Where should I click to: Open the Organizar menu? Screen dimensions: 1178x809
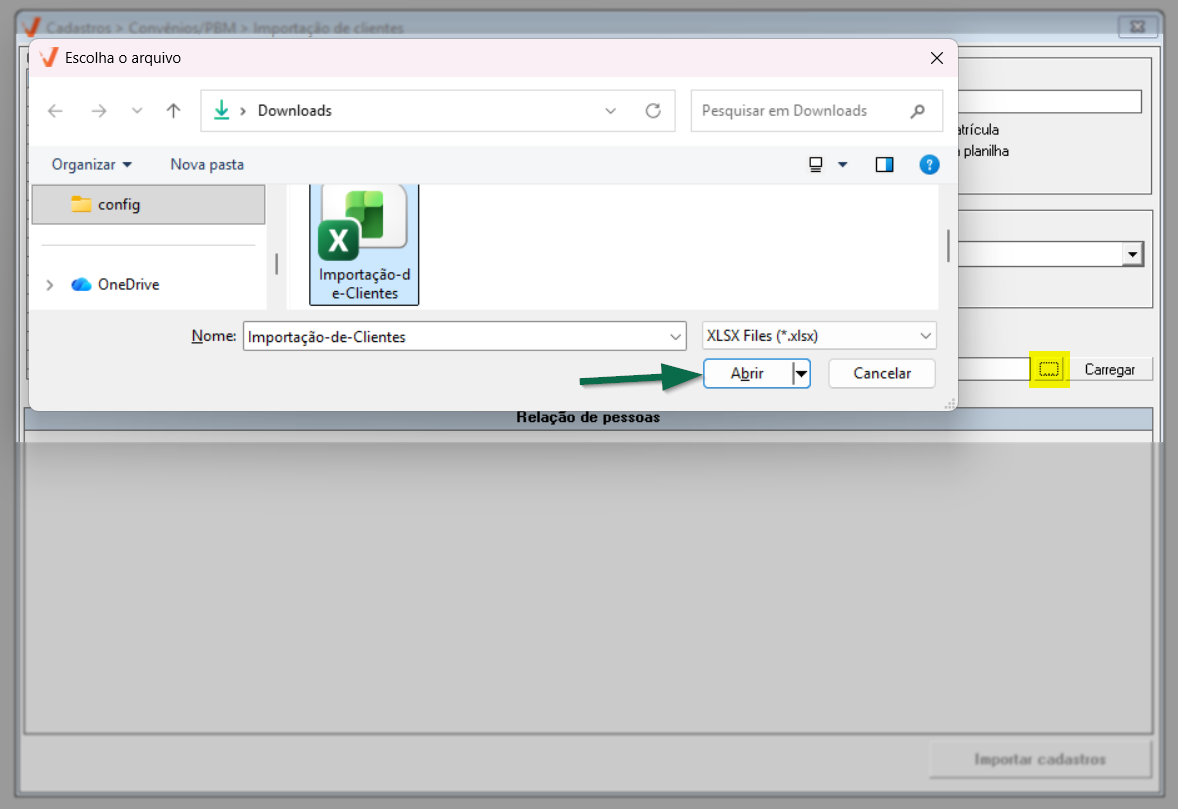[92, 165]
